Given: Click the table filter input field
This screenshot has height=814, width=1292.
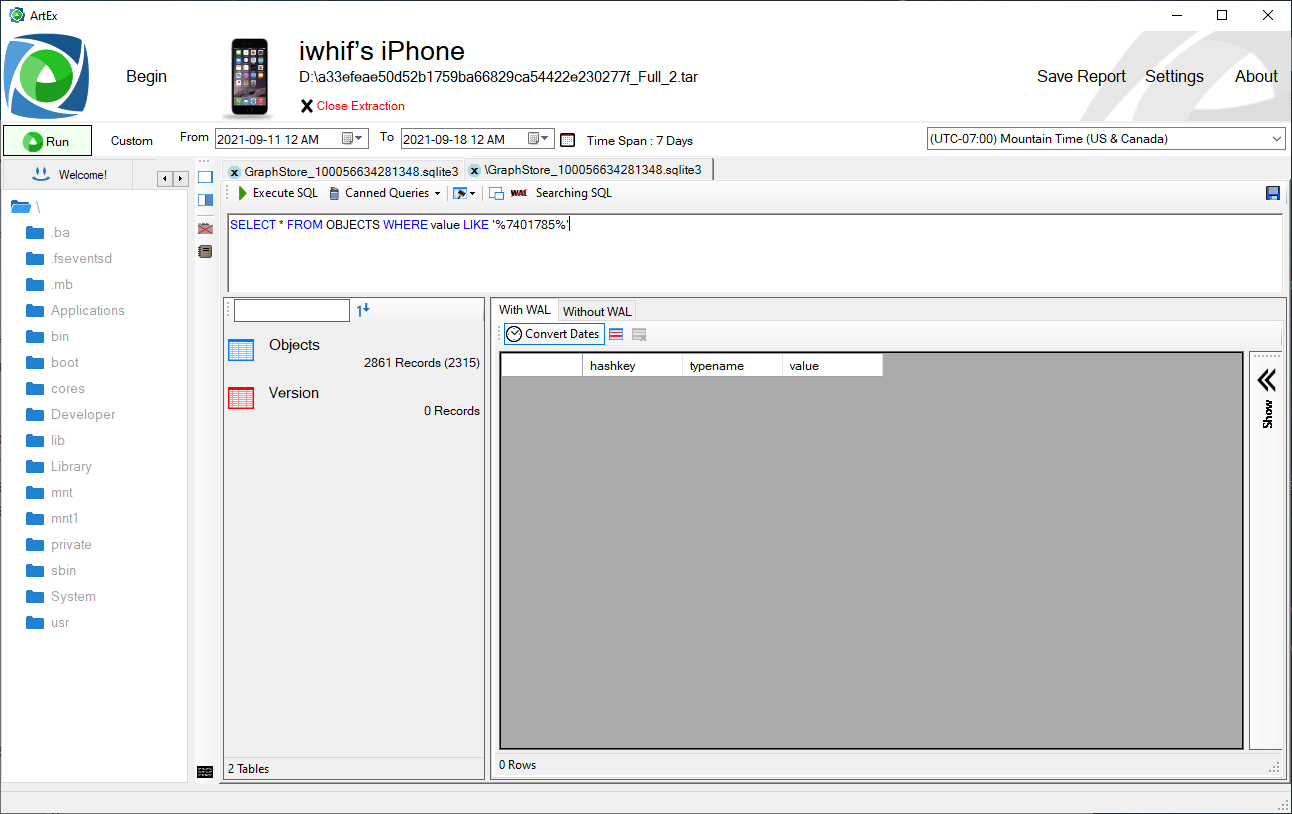Looking at the screenshot, I should click(292, 310).
